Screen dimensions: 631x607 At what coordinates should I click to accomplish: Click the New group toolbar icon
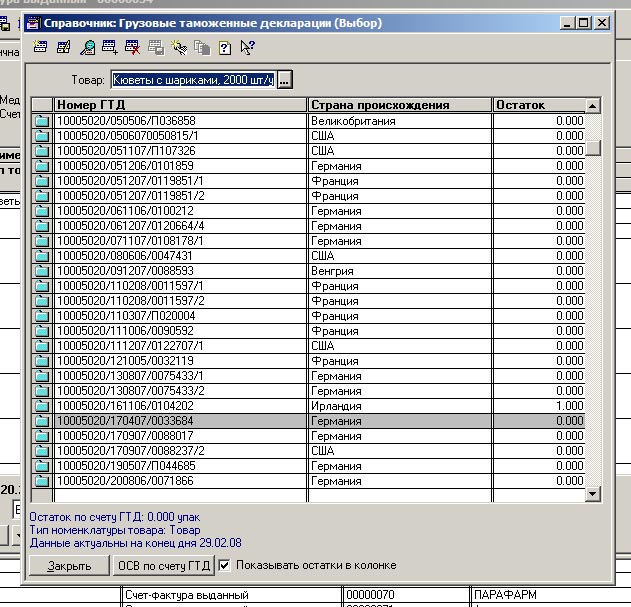coord(110,46)
